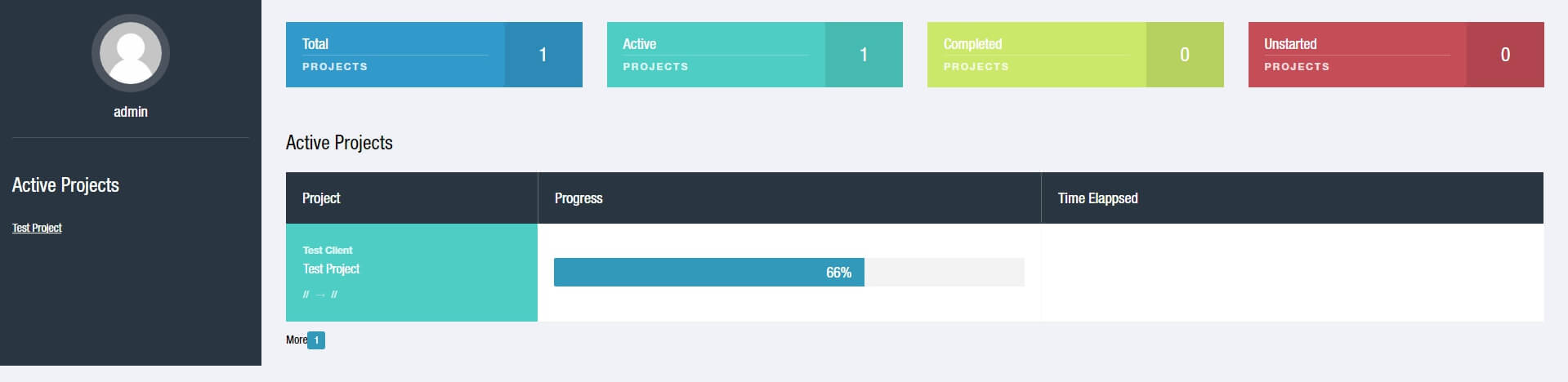This screenshot has height=382, width=1568.
Task: Click the Unstarted projects count of 0
Action: point(1505,55)
